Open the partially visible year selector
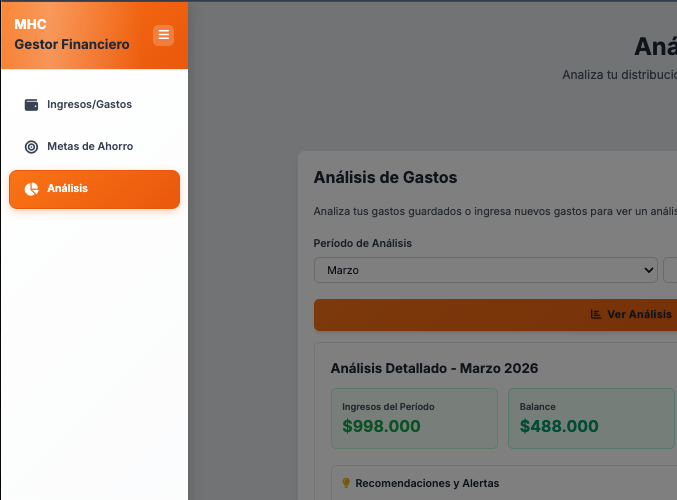This screenshot has height=500, width=677. point(670,270)
